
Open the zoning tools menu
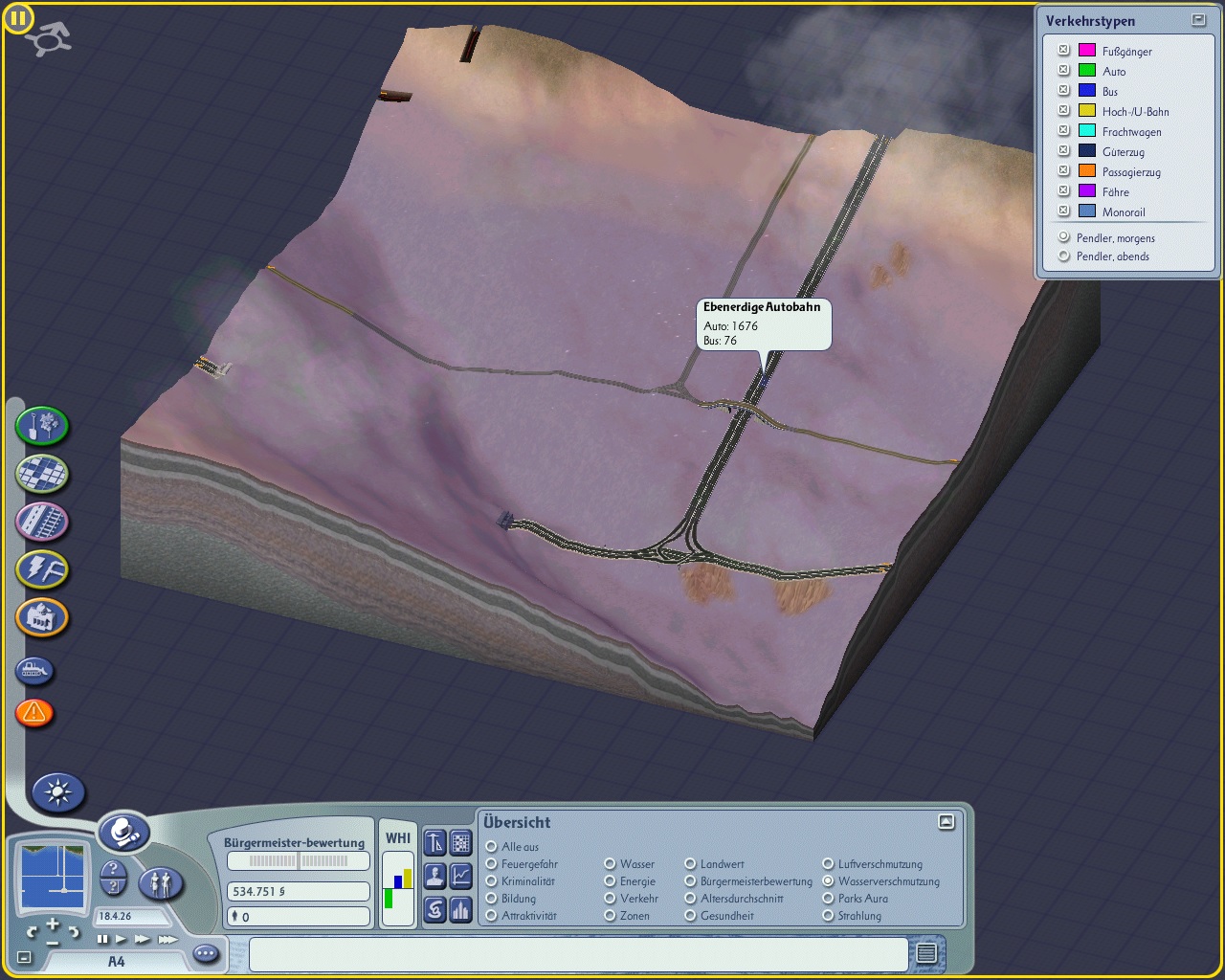pyautogui.click(x=42, y=473)
